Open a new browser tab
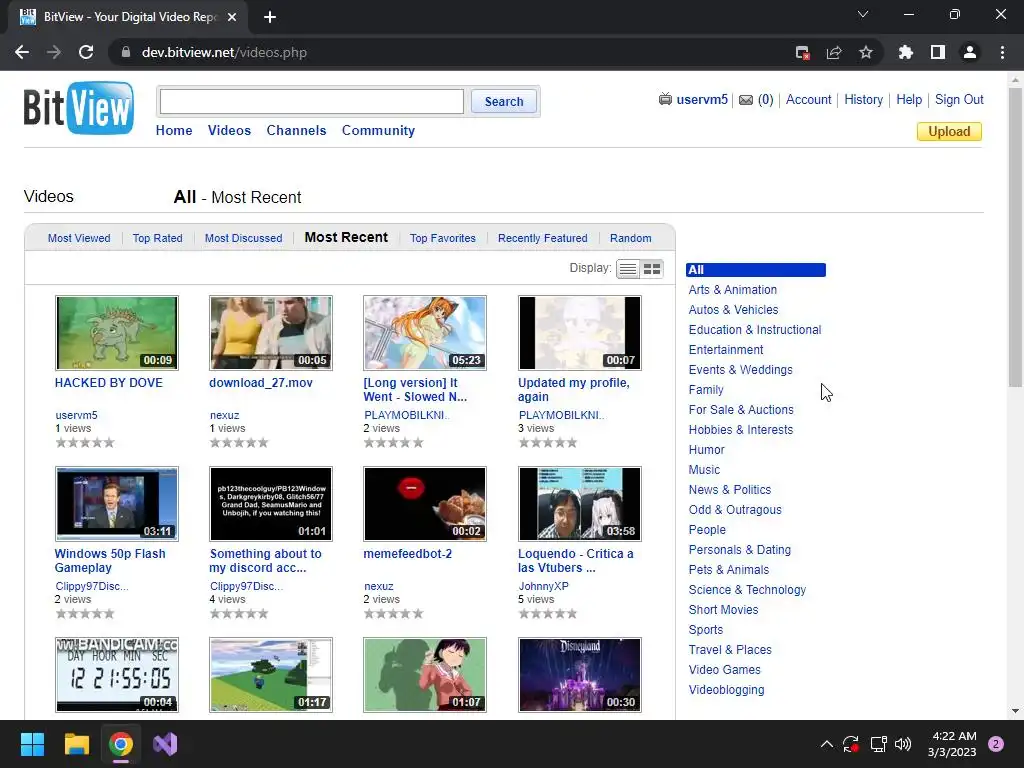 pyautogui.click(x=270, y=17)
